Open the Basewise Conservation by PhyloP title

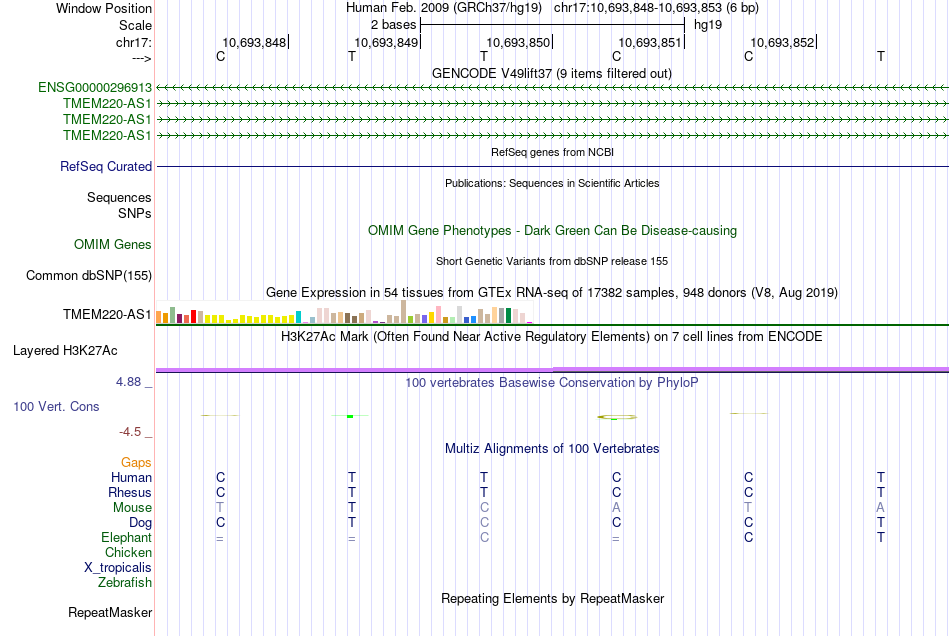click(552, 382)
